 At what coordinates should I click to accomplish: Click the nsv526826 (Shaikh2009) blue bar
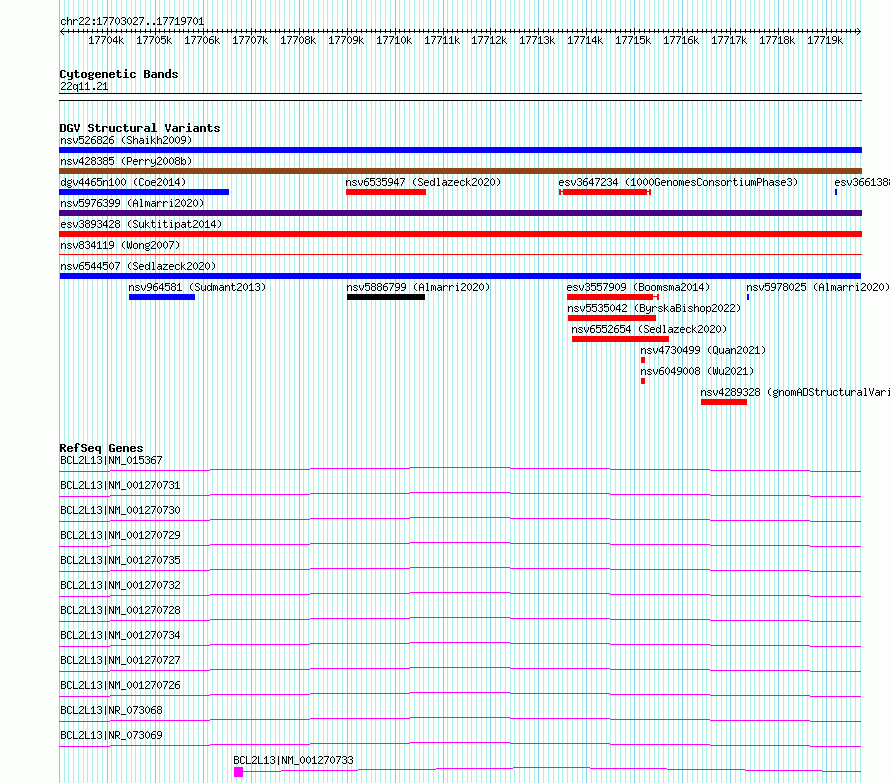[x=460, y=150]
